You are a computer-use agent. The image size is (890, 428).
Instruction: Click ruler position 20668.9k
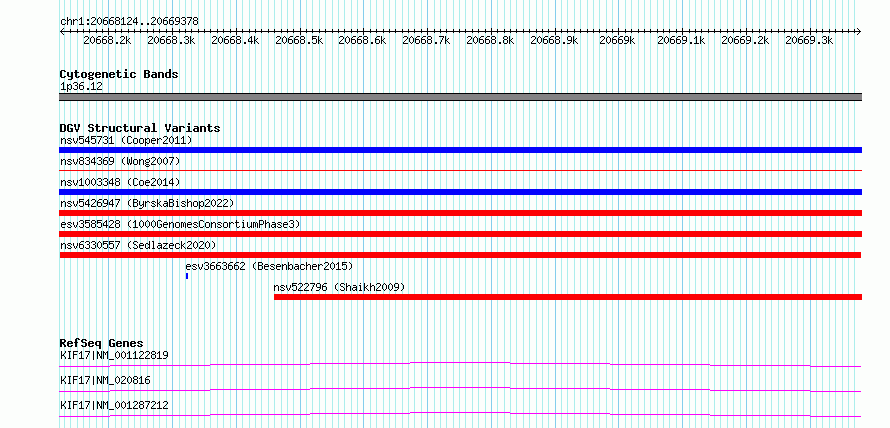(x=553, y=40)
